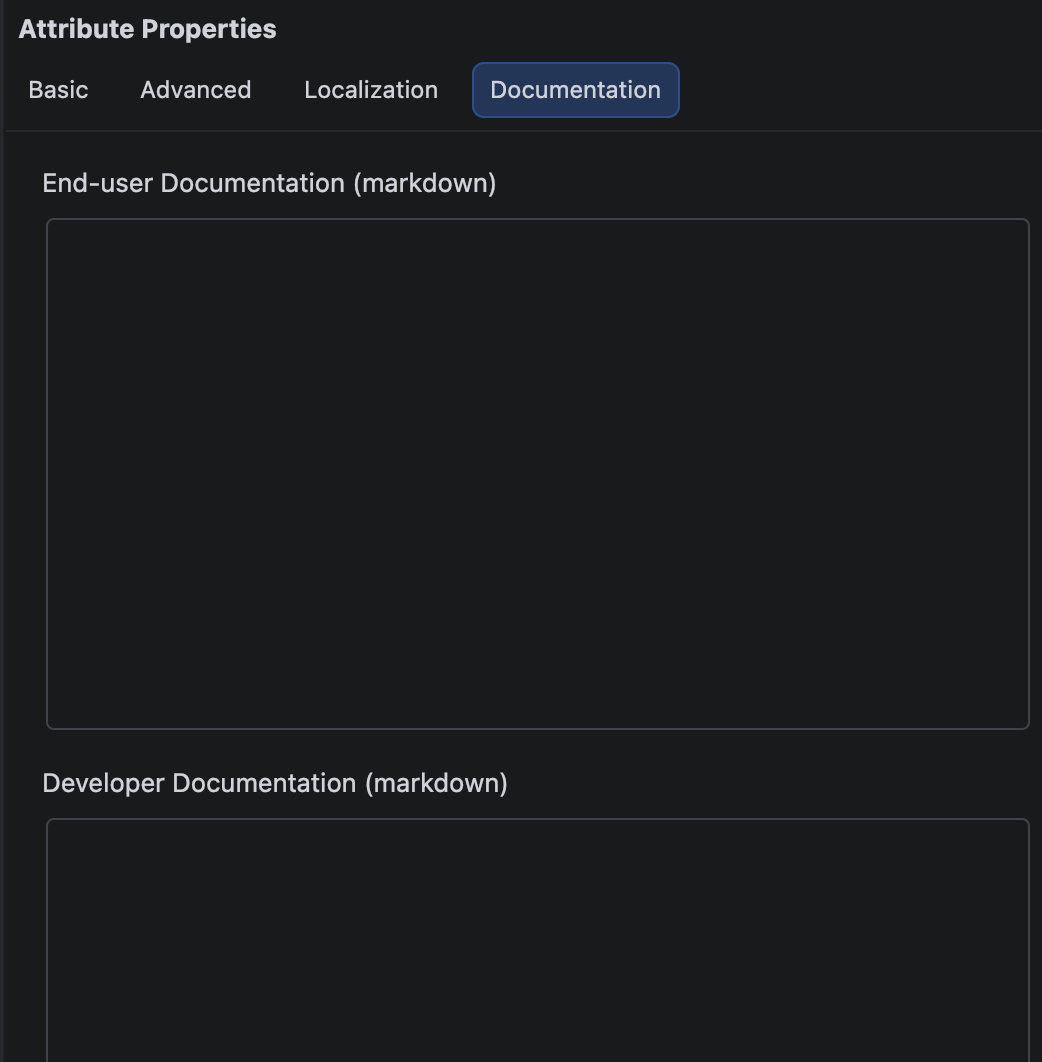Image resolution: width=1042 pixels, height=1062 pixels.
Task: Click the Attribute Properties heading
Action: pos(148,29)
